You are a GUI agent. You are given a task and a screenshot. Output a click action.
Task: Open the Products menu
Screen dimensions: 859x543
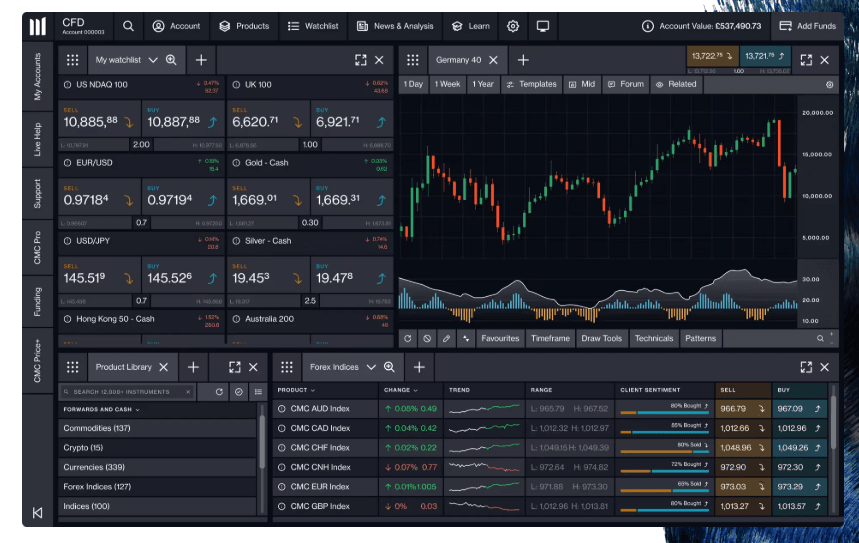pyautogui.click(x=244, y=26)
